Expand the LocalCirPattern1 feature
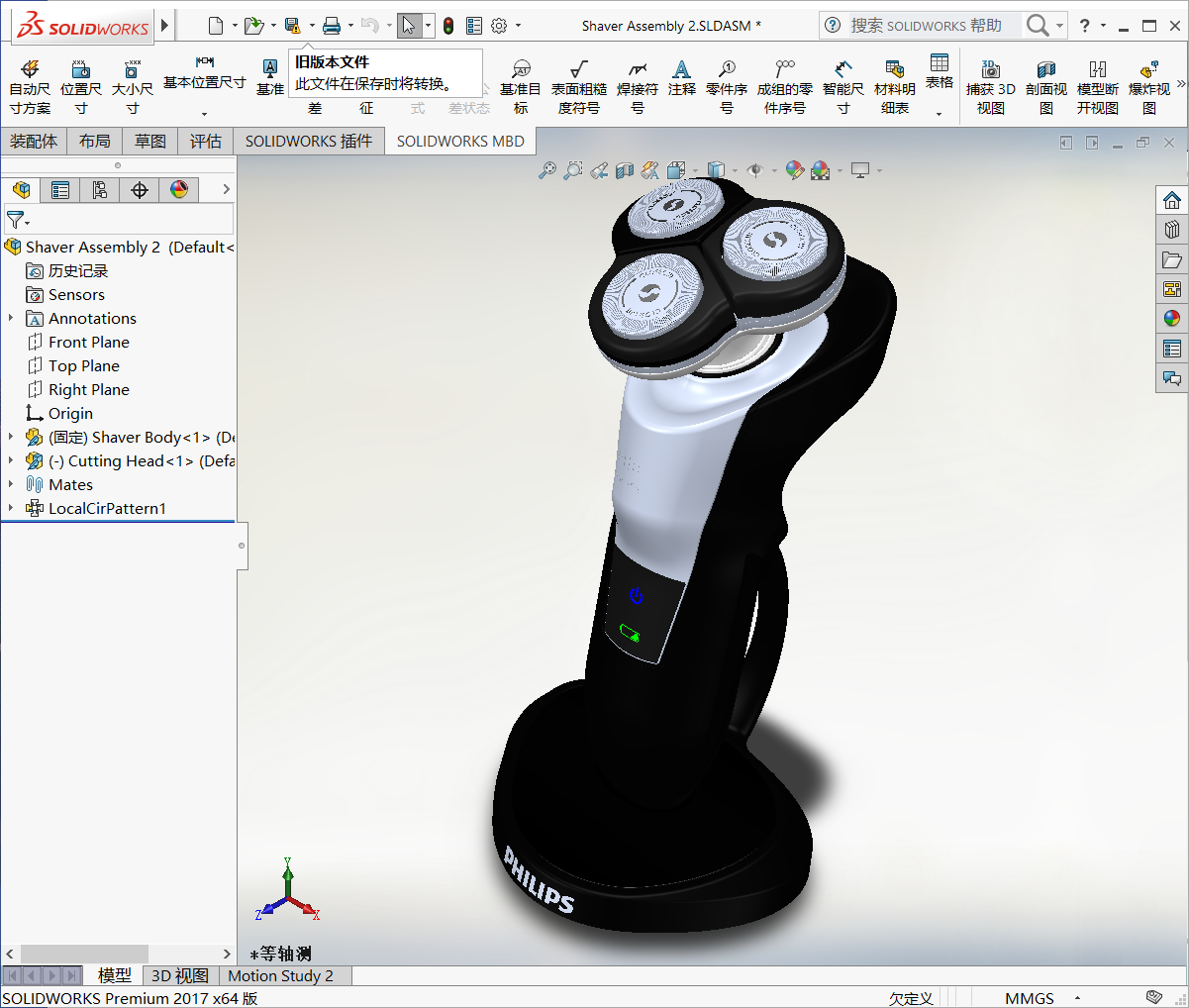Image resolution: width=1189 pixels, height=1008 pixels. pyautogui.click(x=11, y=508)
